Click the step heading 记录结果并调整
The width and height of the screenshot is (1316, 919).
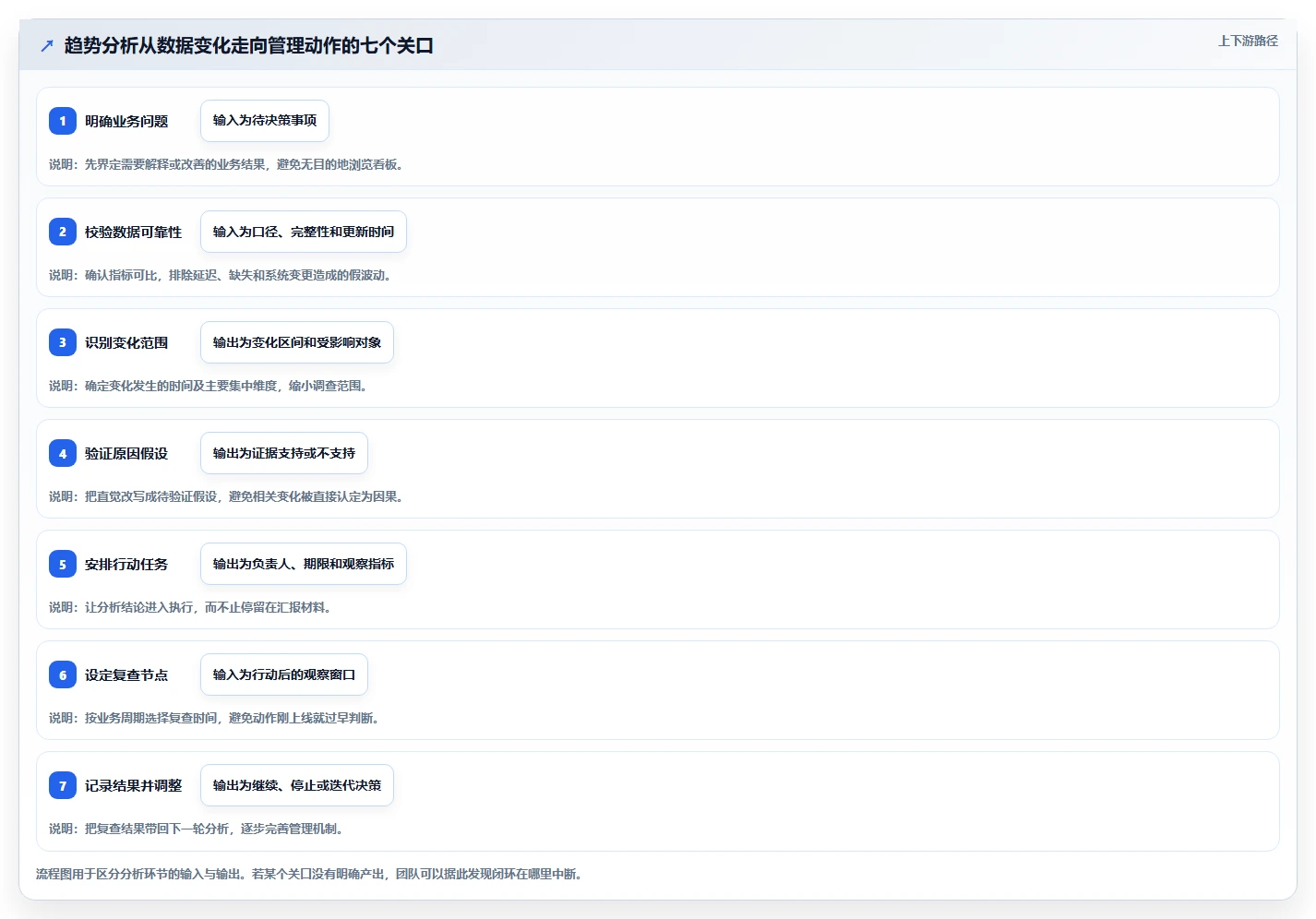pos(133,785)
